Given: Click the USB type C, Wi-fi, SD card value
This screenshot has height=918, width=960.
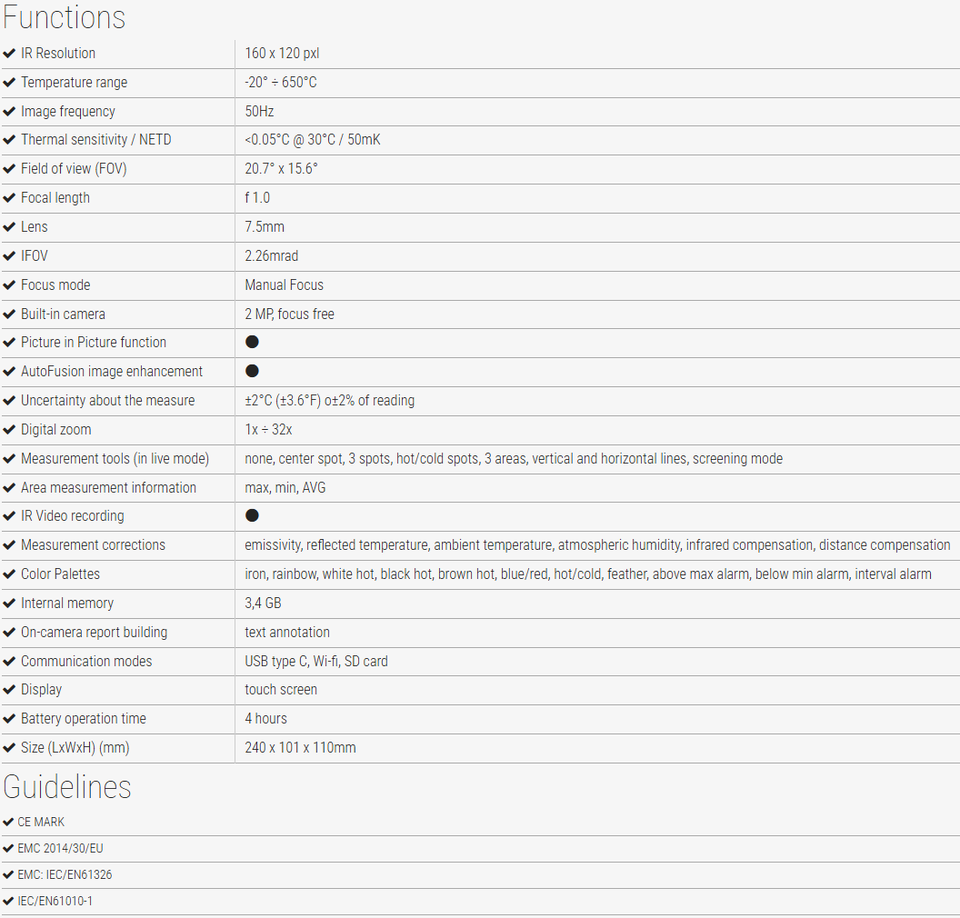Looking at the screenshot, I should pyautogui.click(x=316, y=661).
